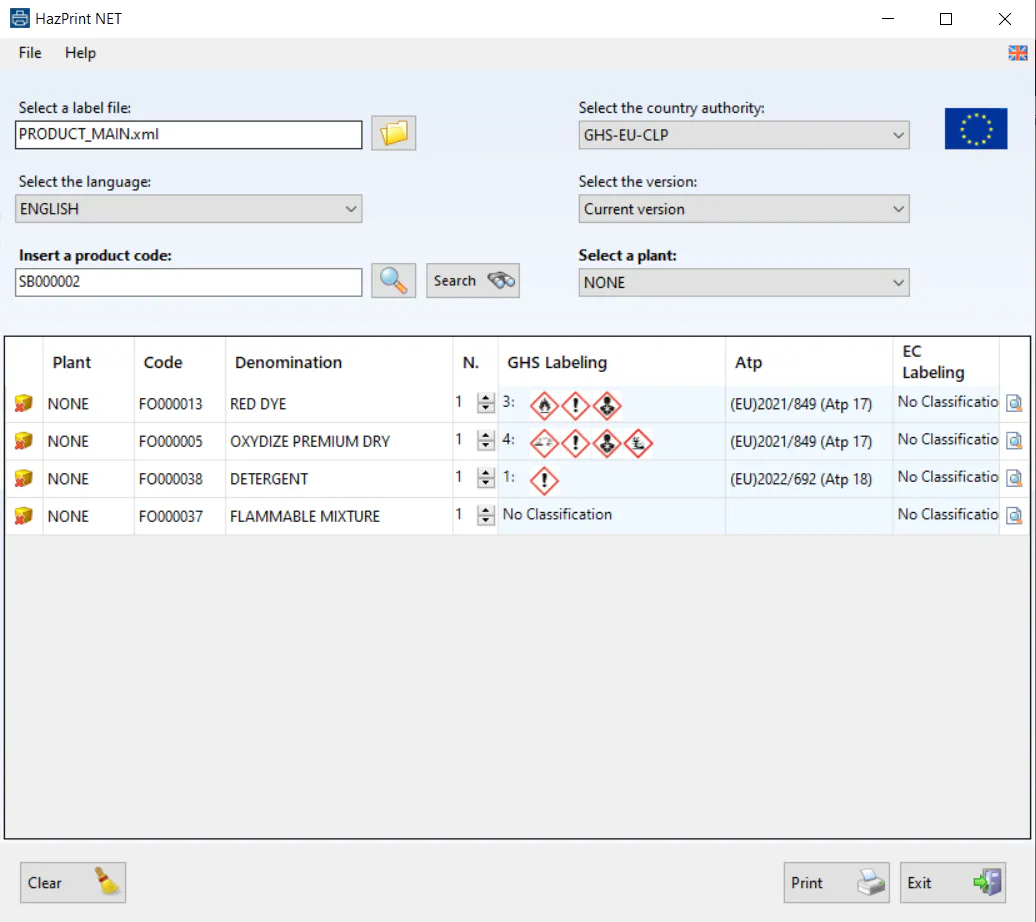Click the HazPrint NET app icon in the title bar
Screen dimensions: 1036x922
[x=20, y=19]
